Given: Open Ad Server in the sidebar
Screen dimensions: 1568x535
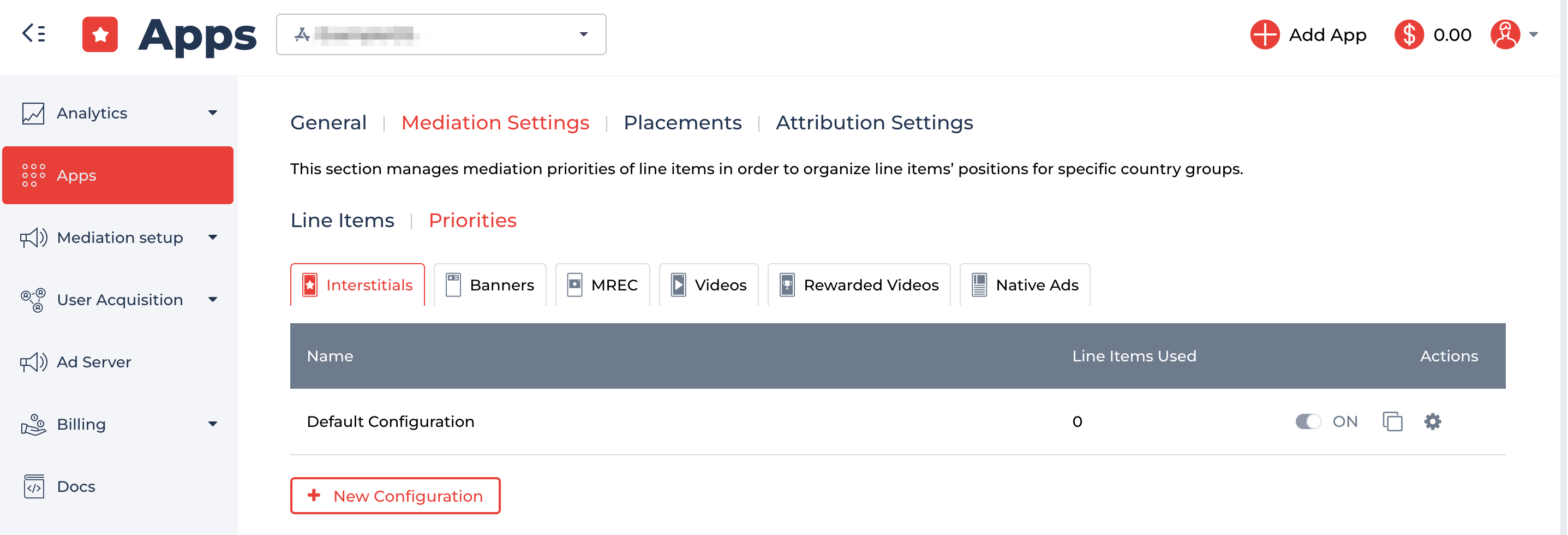Looking at the screenshot, I should click(94, 362).
